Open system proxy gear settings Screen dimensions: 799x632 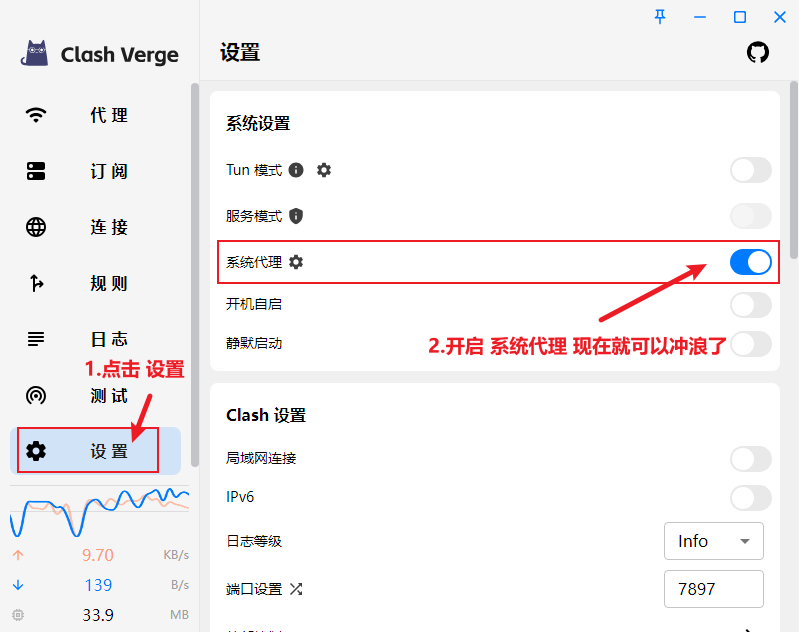pyautogui.click(x=296, y=262)
